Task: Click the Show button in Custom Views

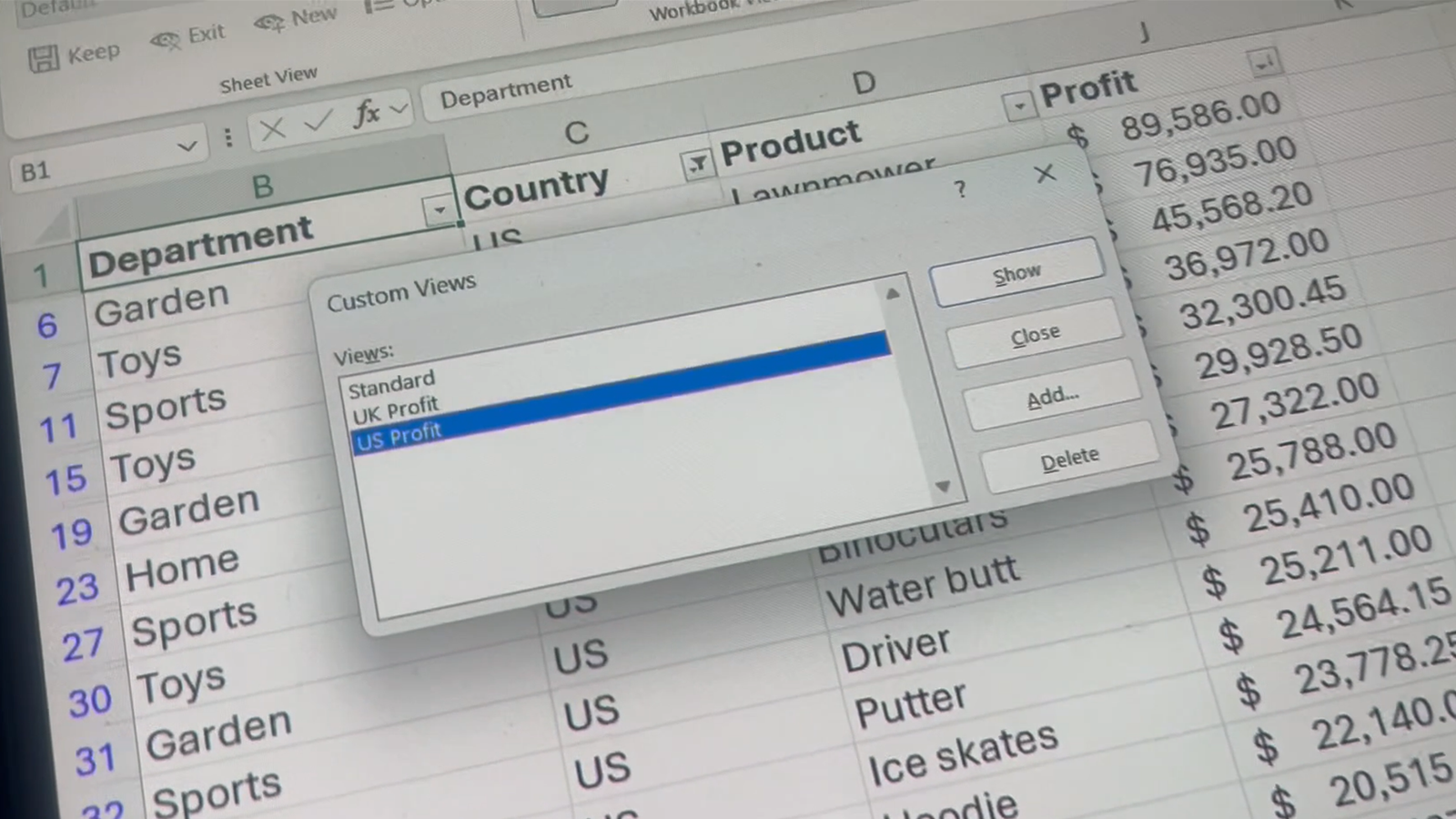Action: [x=1016, y=273]
